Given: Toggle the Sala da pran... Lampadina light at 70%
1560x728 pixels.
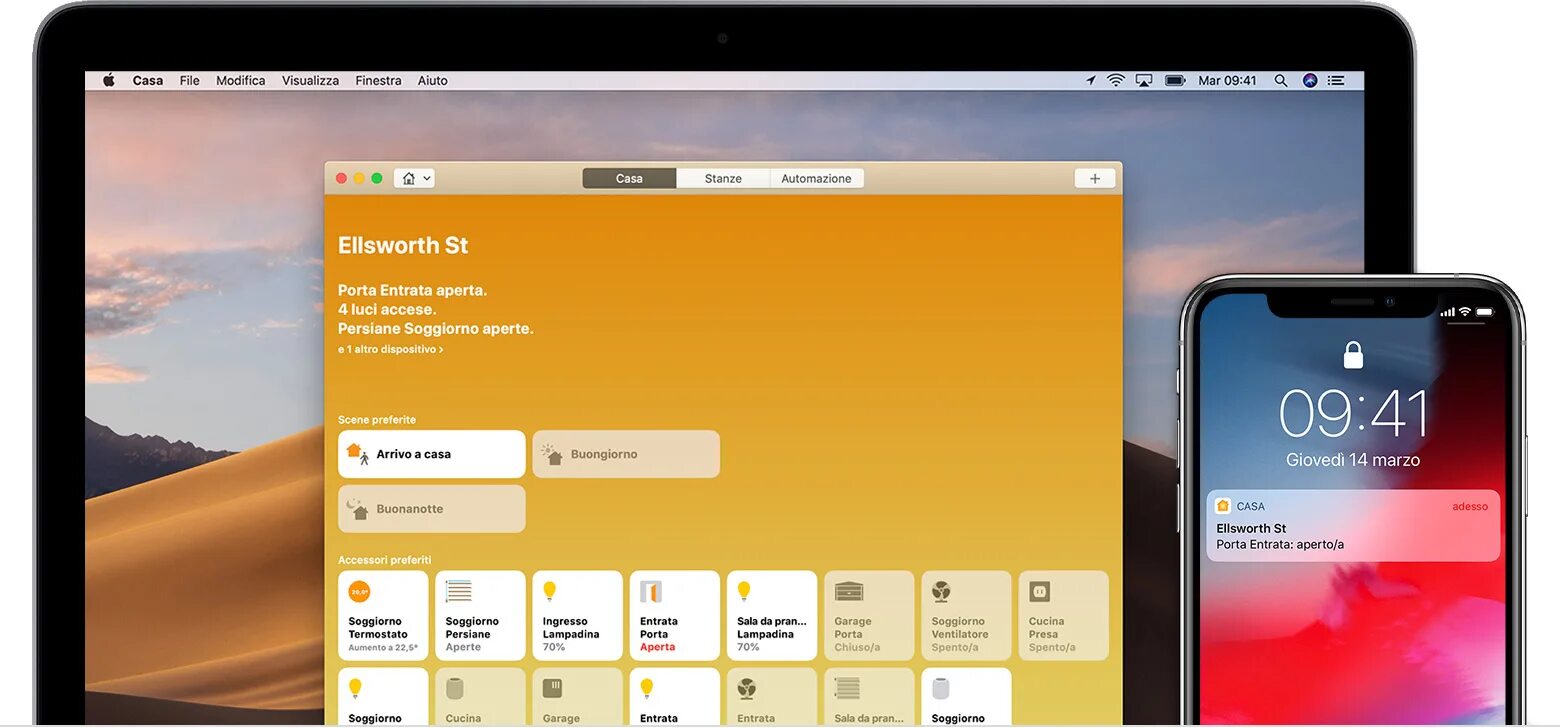Looking at the screenshot, I should point(772,615).
